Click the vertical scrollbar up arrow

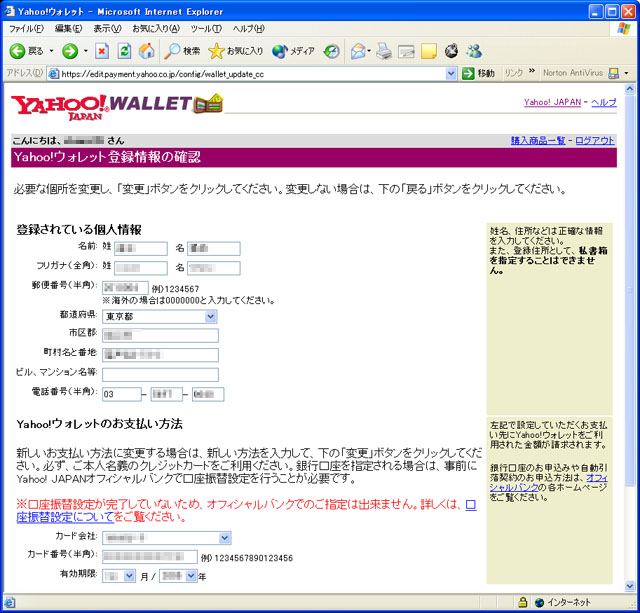click(x=629, y=89)
